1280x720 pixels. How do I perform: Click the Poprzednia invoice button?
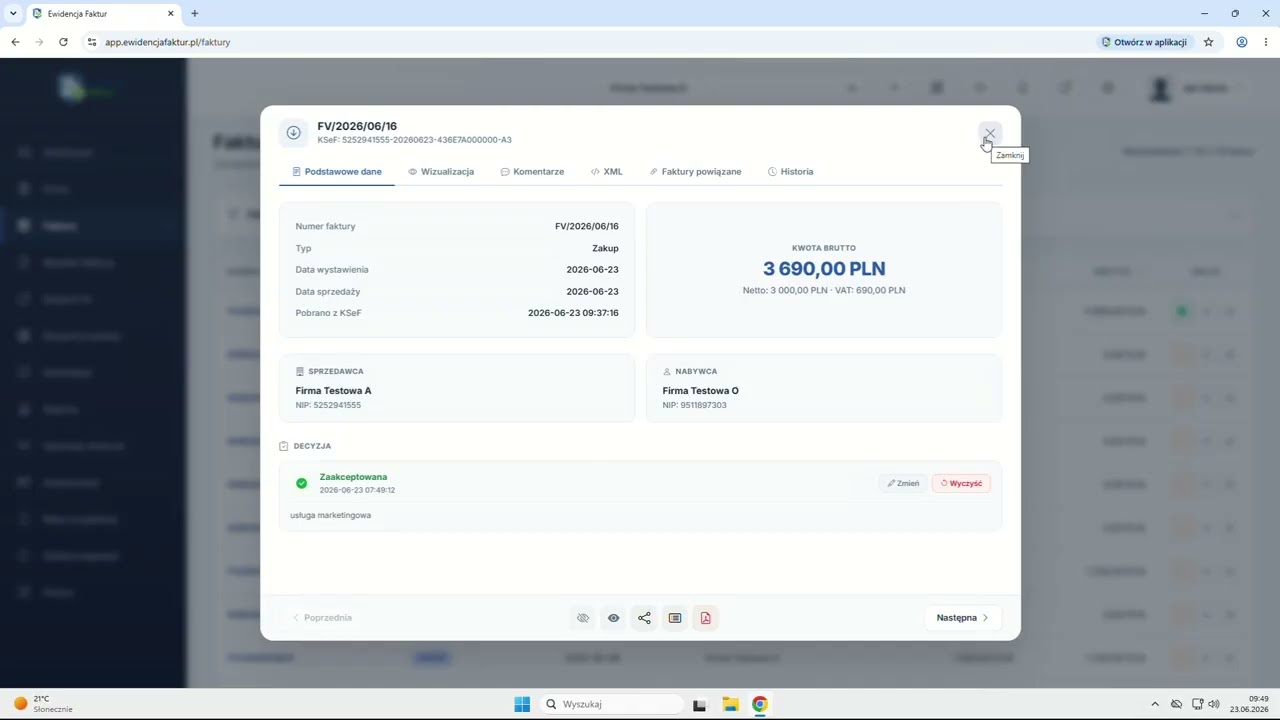click(x=322, y=618)
